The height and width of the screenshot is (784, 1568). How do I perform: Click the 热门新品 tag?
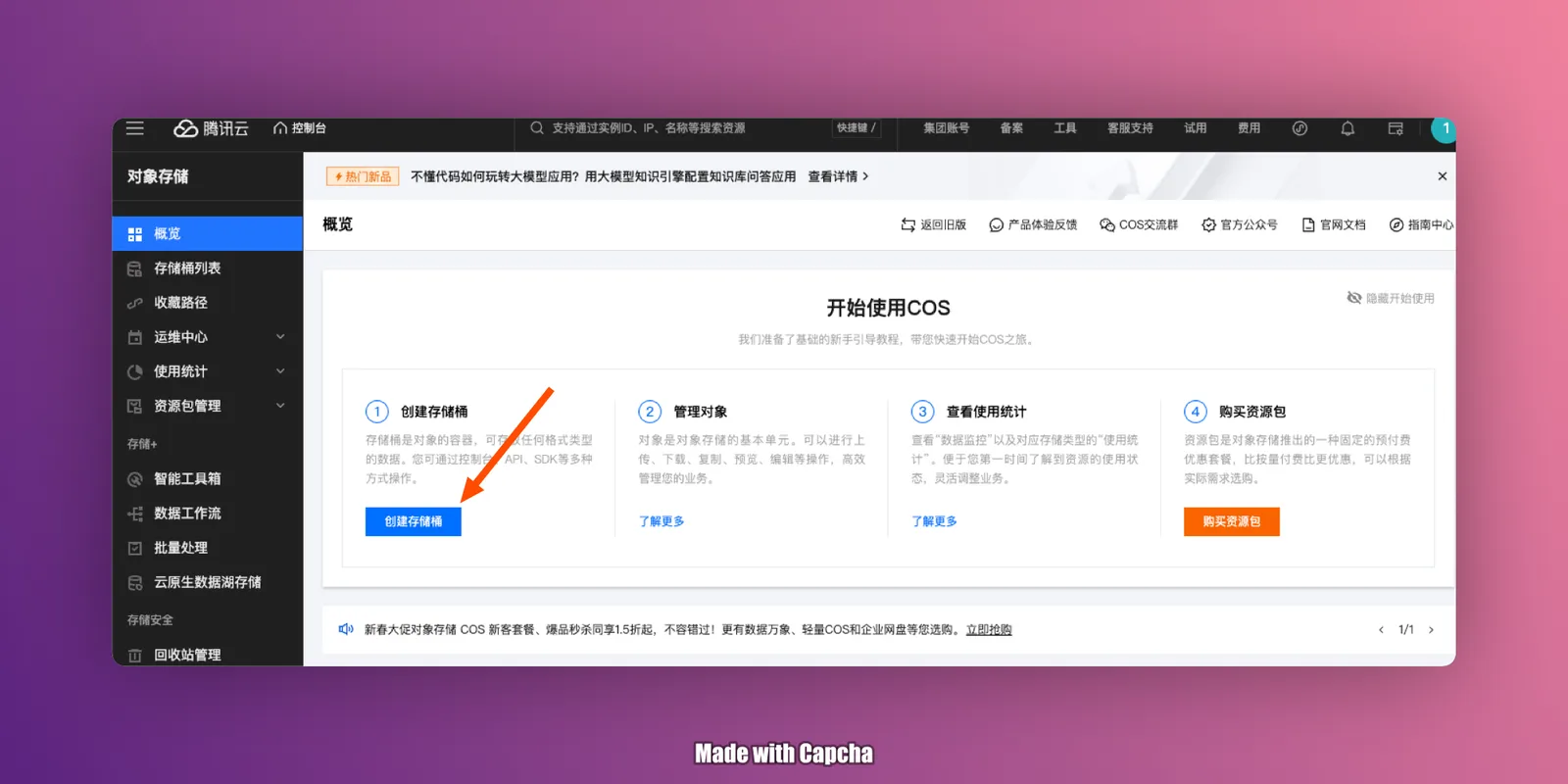(x=363, y=176)
